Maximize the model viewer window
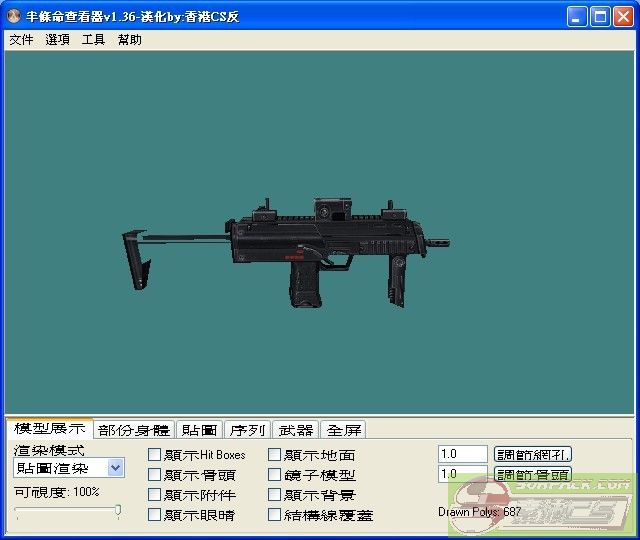This screenshot has width=640, height=540. (x=600, y=17)
